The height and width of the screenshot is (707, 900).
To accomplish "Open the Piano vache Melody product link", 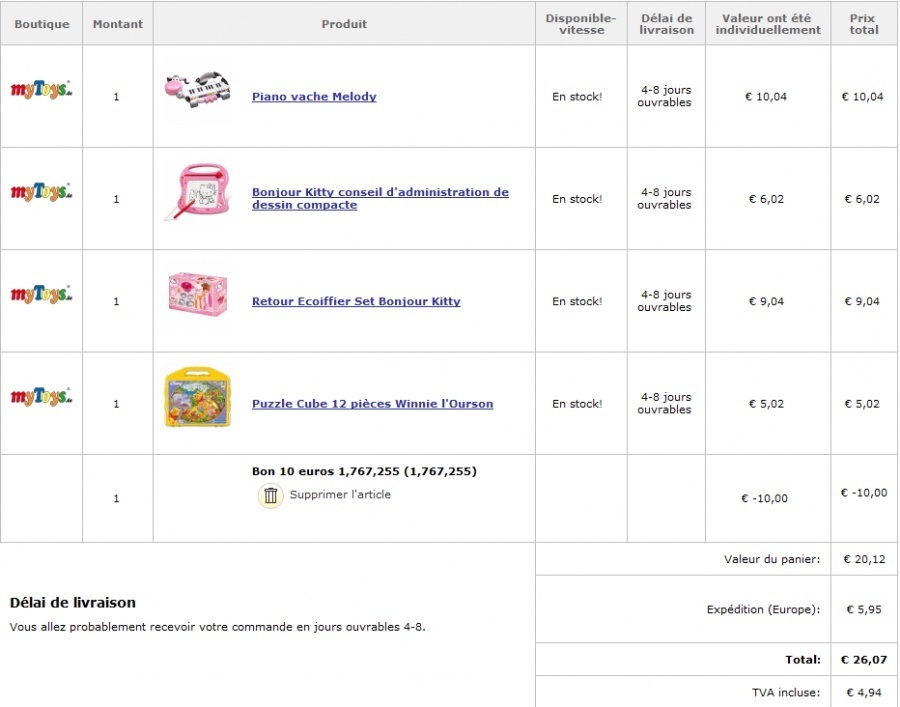I will tap(314, 97).
